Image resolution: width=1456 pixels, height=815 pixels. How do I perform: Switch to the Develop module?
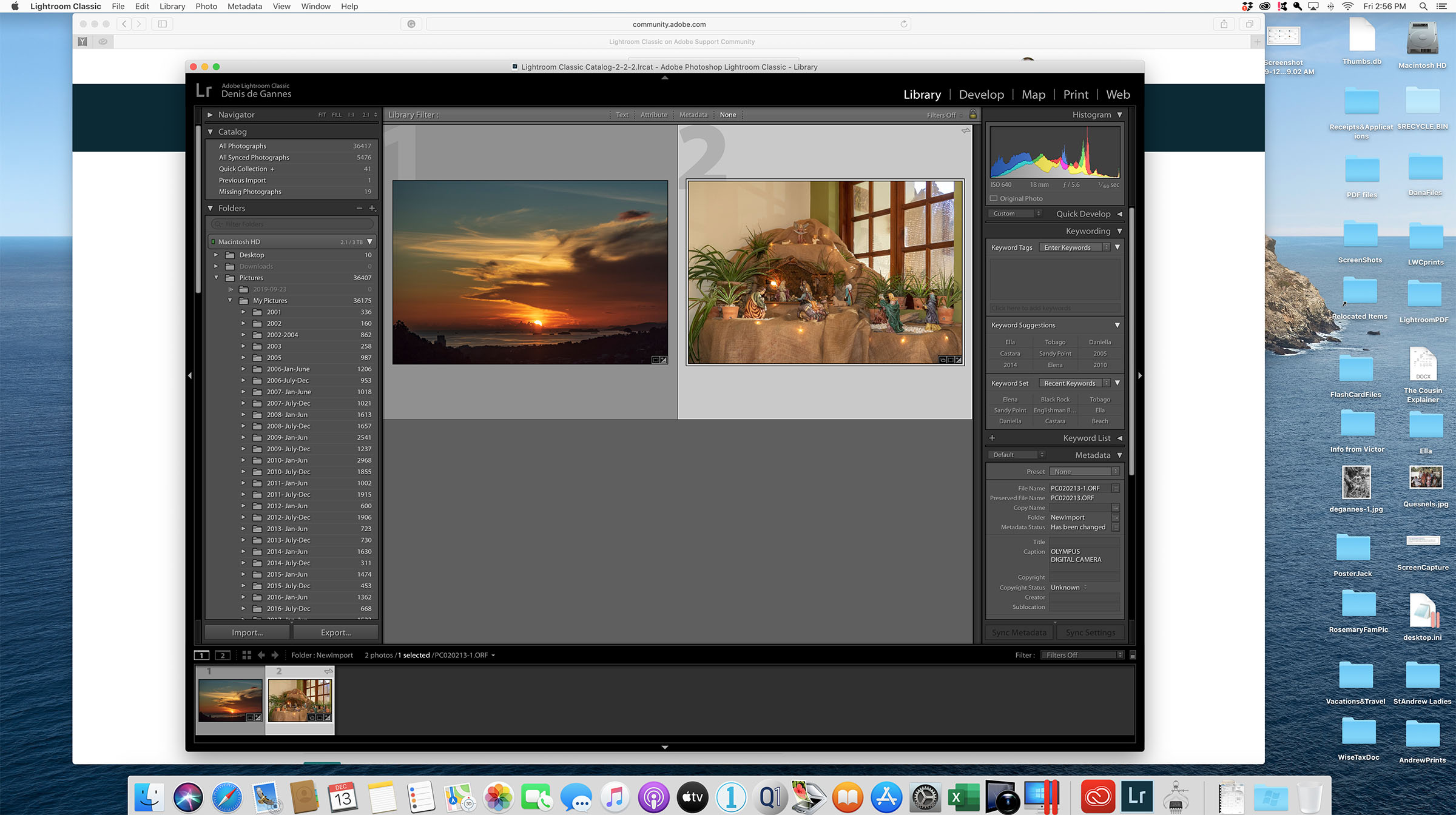click(981, 95)
